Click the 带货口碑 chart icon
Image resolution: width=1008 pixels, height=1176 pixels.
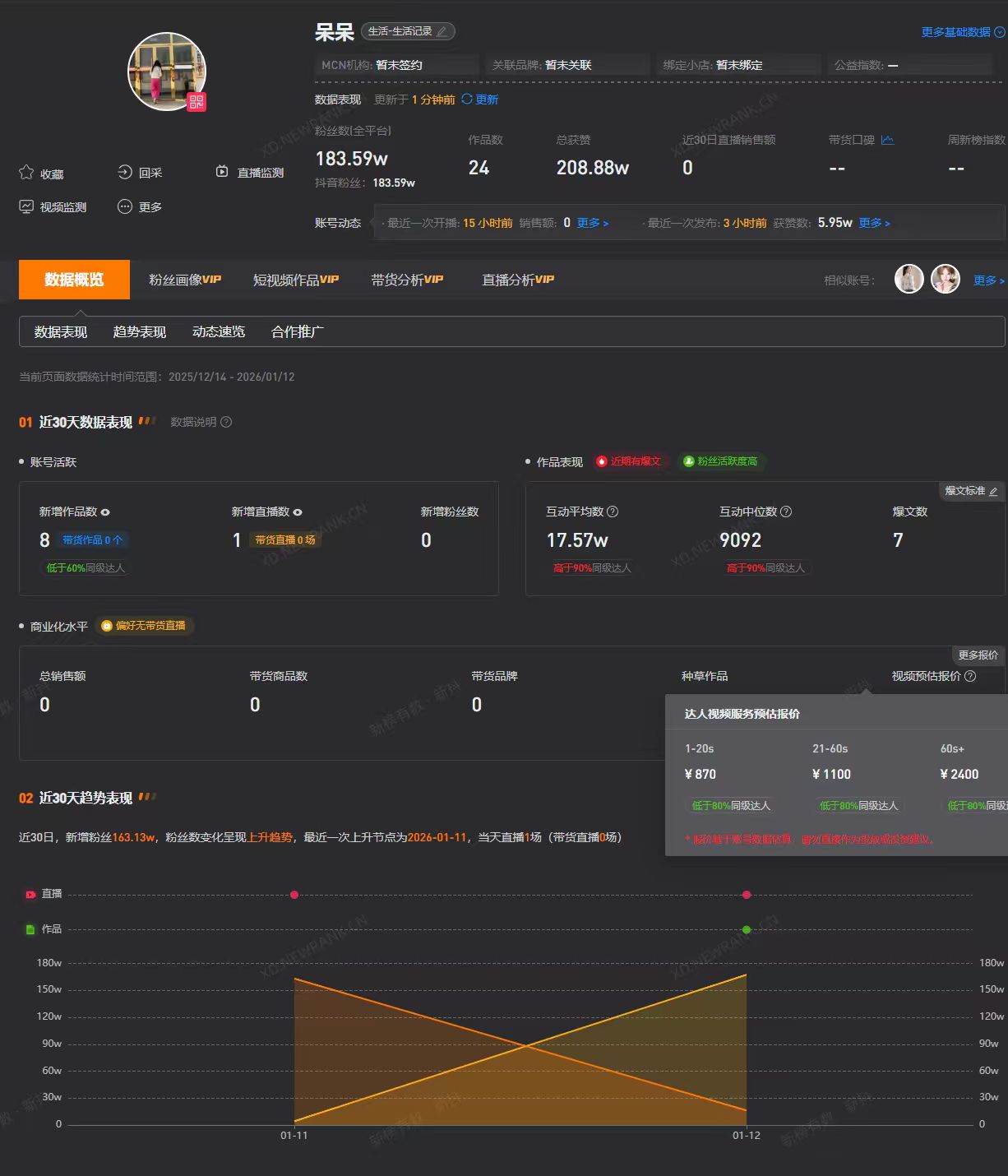pos(887,140)
